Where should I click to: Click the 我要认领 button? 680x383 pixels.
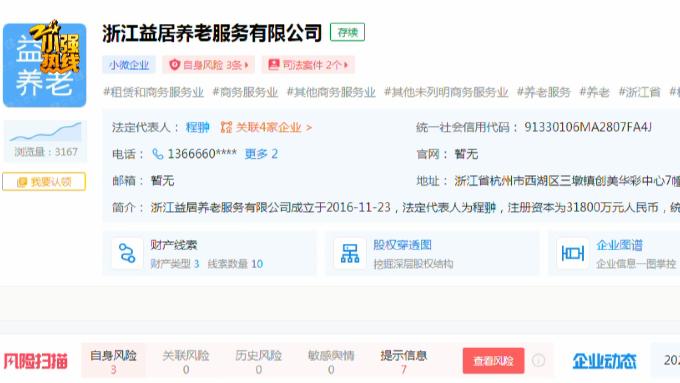click(x=44, y=181)
